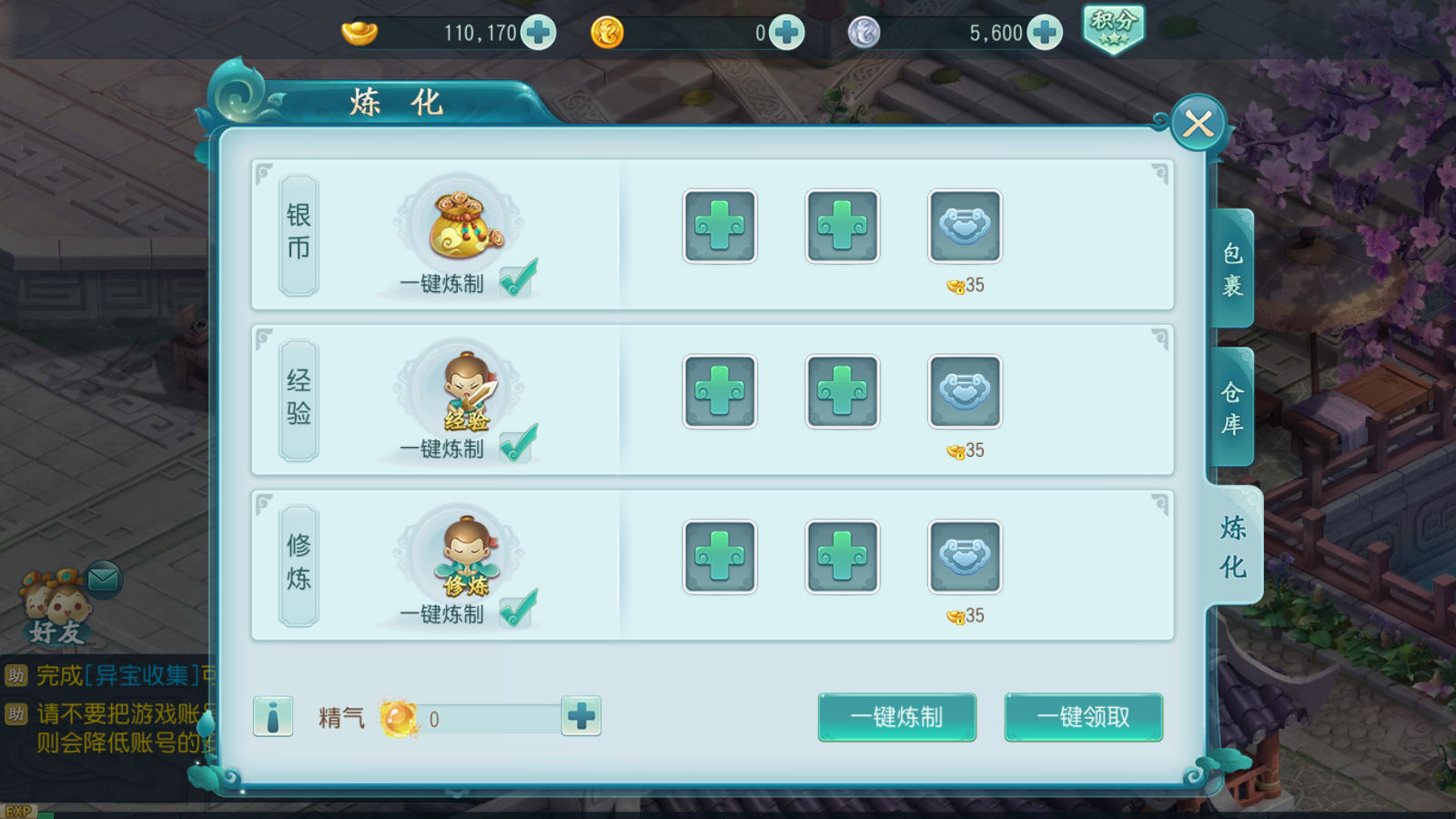The width and height of the screenshot is (1456, 819).
Task: Toggle 一键炼制 checkbox for 经验
Action: point(519,444)
